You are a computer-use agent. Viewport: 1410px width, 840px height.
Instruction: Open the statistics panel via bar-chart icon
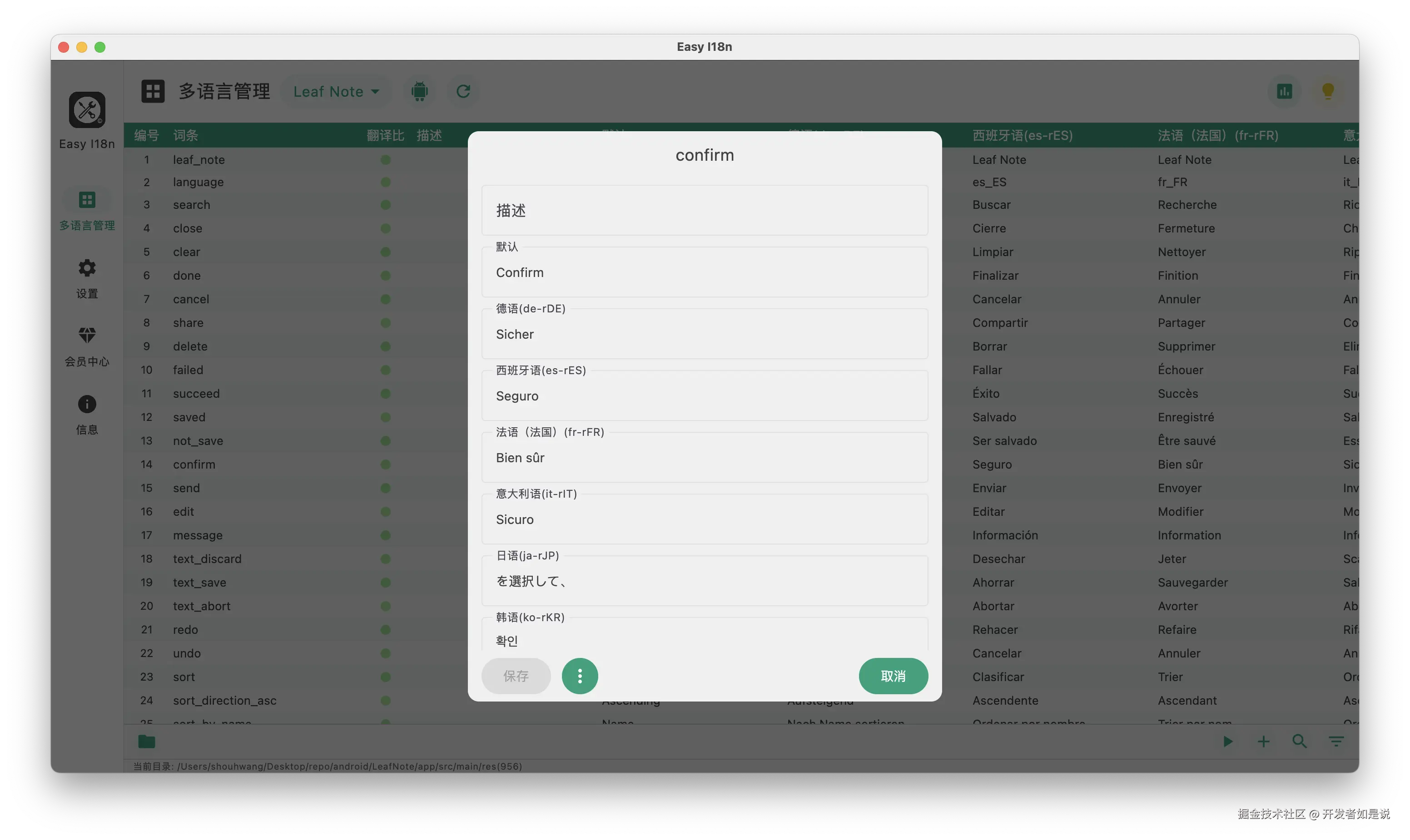1284,90
